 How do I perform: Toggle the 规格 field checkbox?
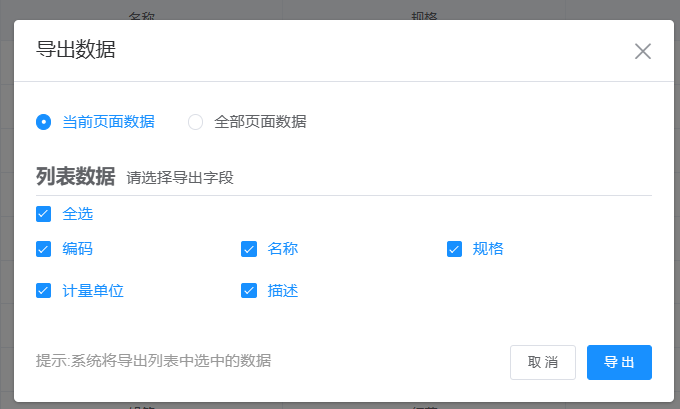tap(454, 249)
